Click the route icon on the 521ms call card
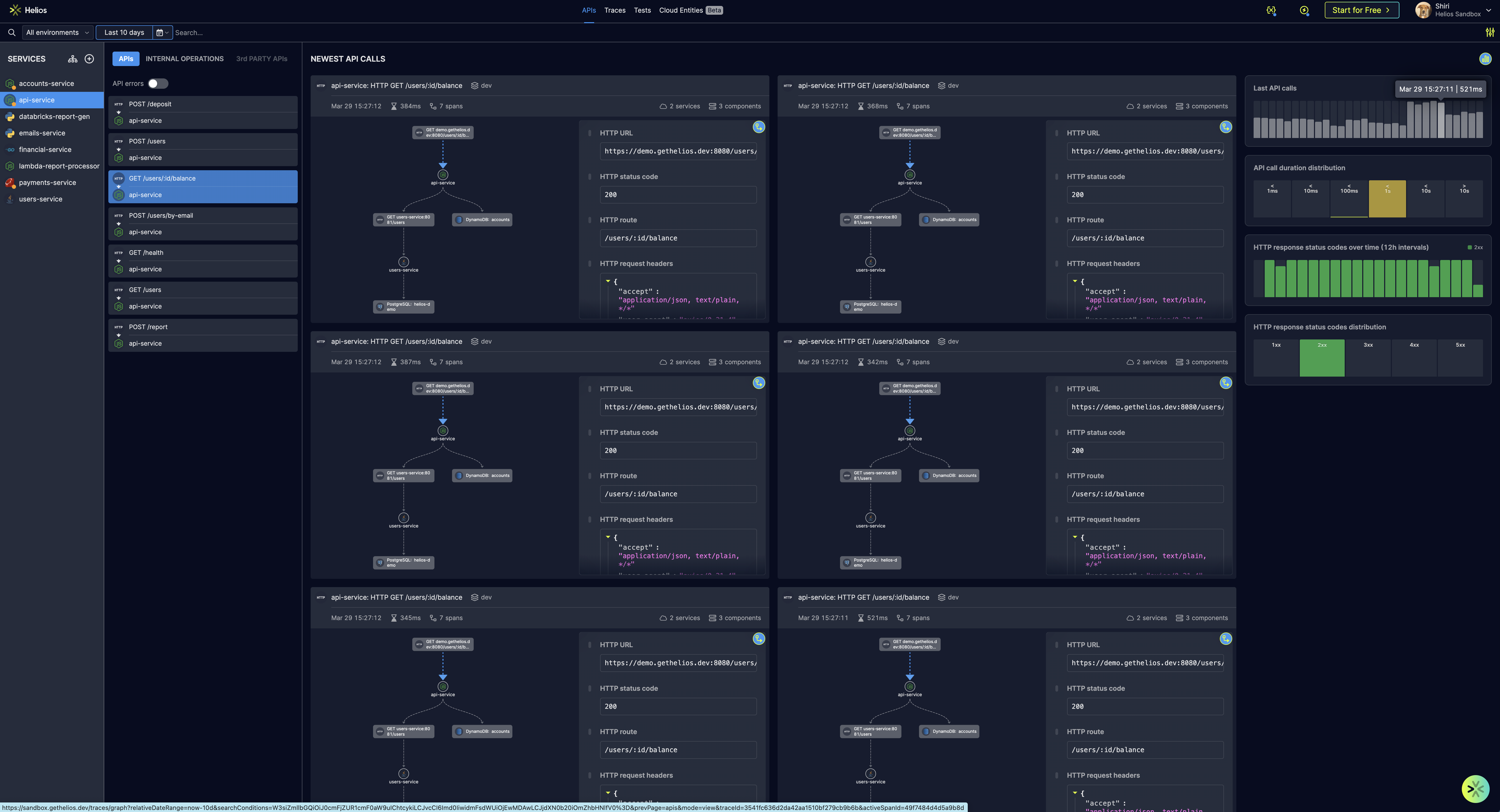Image resolution: width=1500 pixels, height=812 pixels. point(1226,639)
